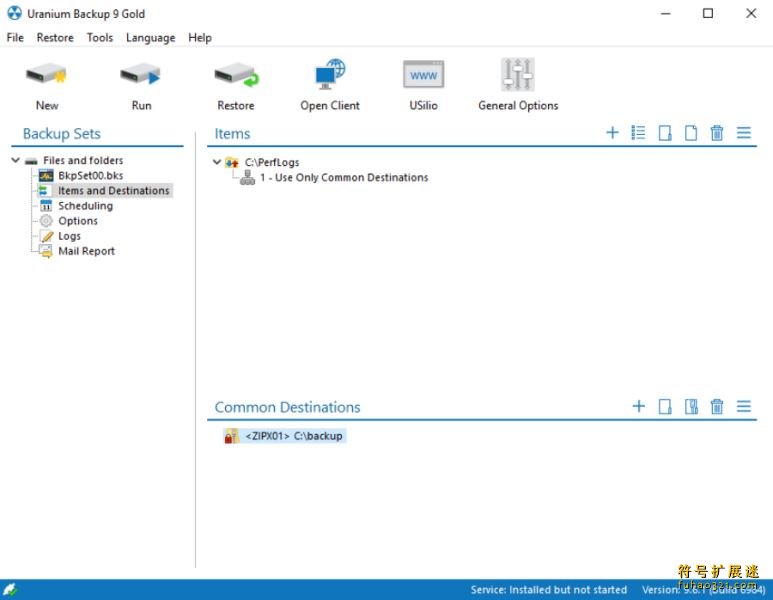The image size is (773, 600).
Task: Collapse the Files and folders tree node
Action: (x=16, y=160)
